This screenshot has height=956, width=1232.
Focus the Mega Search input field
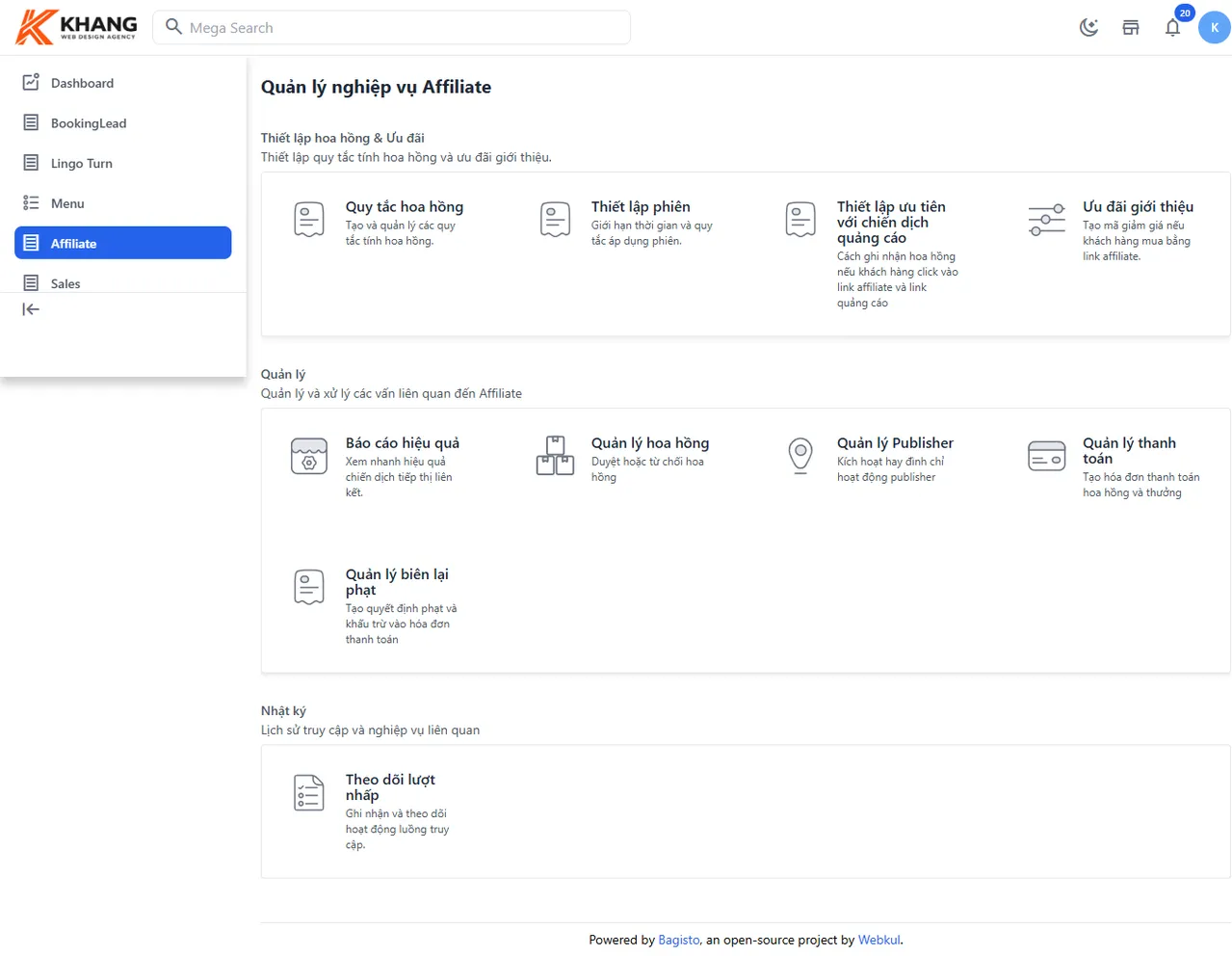tap(392, 27)
